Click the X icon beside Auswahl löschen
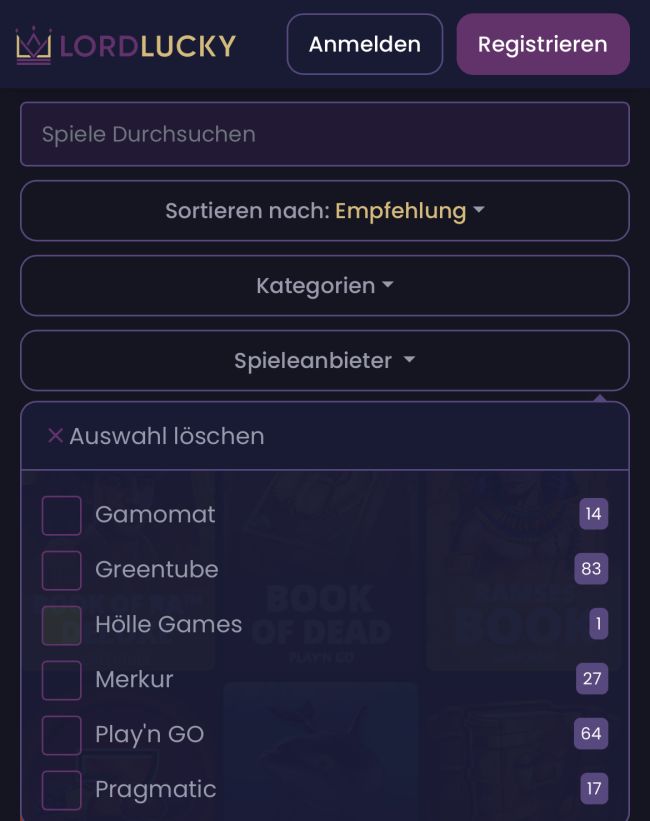The image size is (650, 821). (x=55, y=435)
